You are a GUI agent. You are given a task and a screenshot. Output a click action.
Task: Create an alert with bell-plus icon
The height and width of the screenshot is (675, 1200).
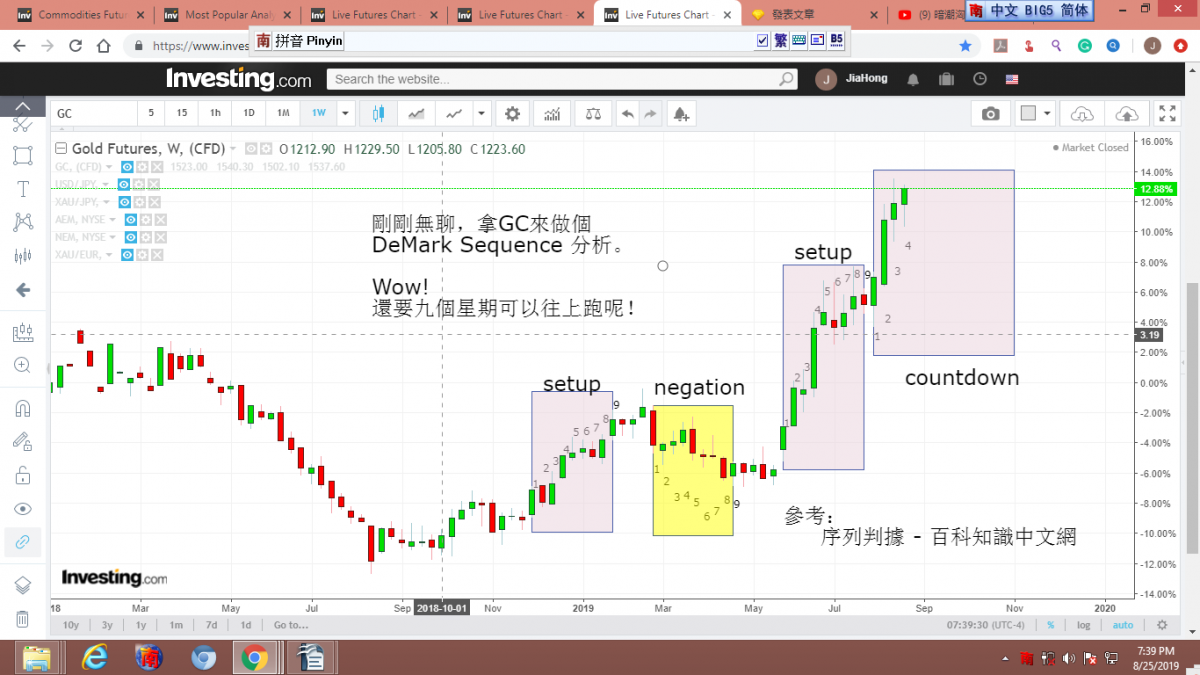point(681,114)
